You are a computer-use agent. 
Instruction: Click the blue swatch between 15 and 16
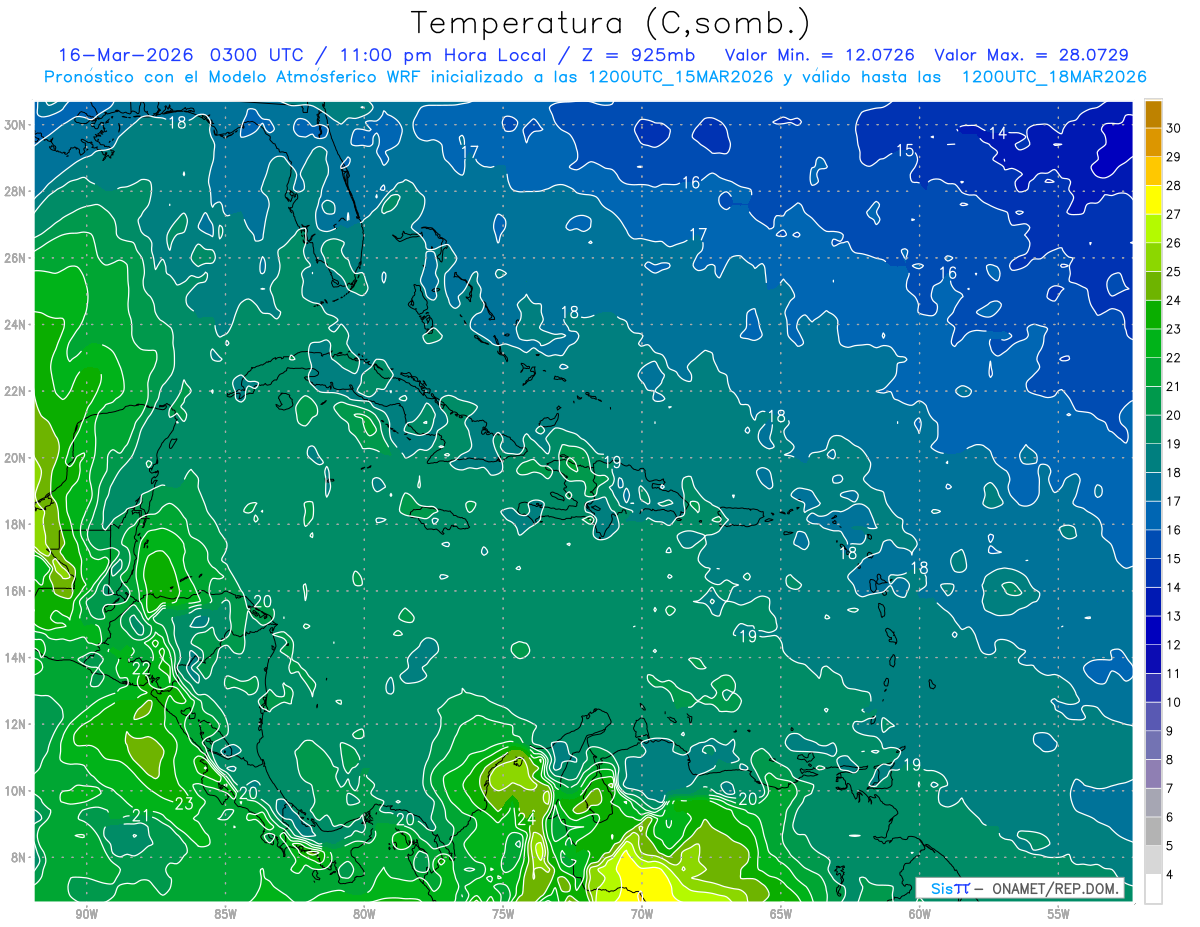[1153, 545]
